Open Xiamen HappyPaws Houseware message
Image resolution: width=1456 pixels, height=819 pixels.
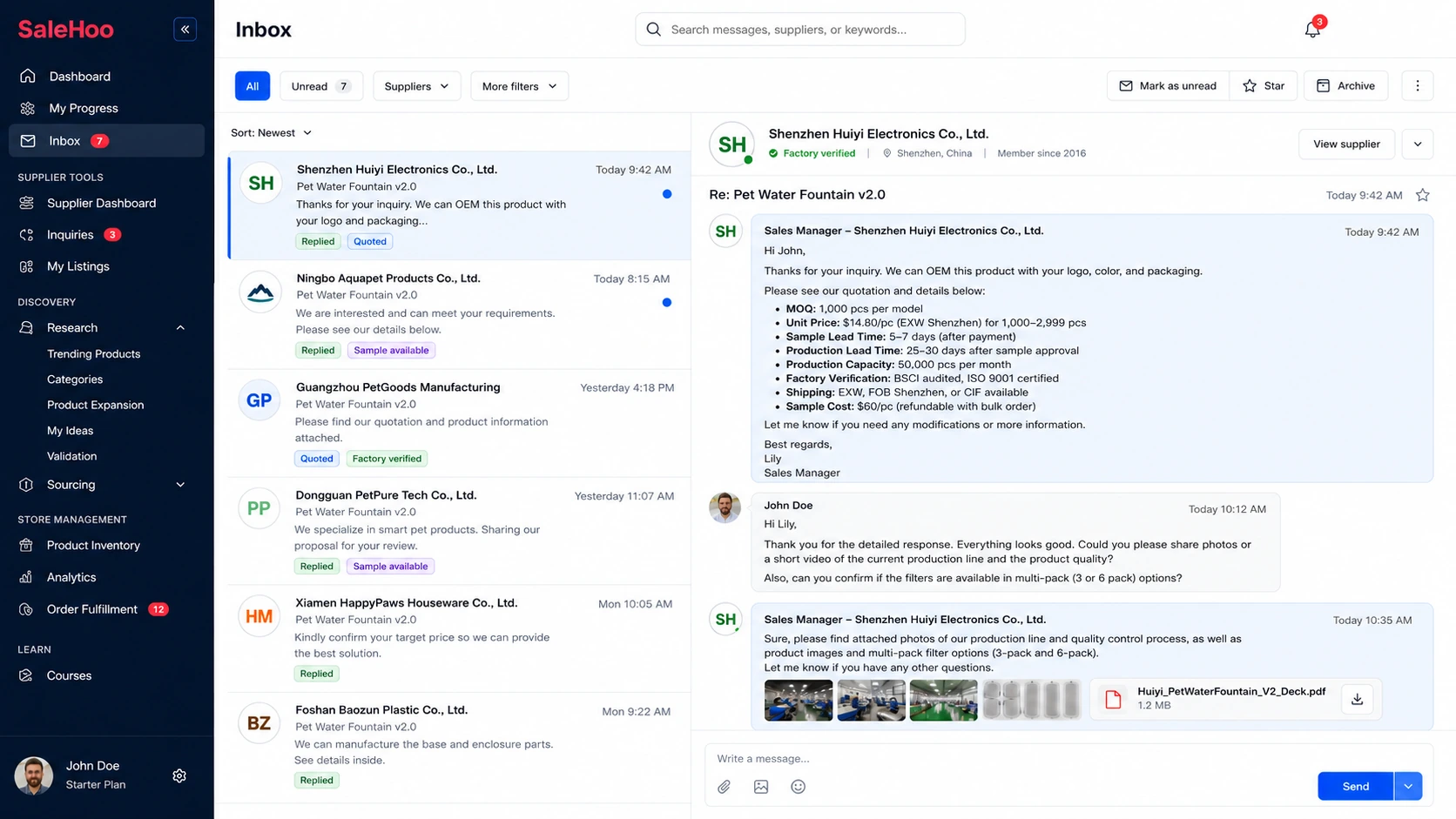pos(459,638)
